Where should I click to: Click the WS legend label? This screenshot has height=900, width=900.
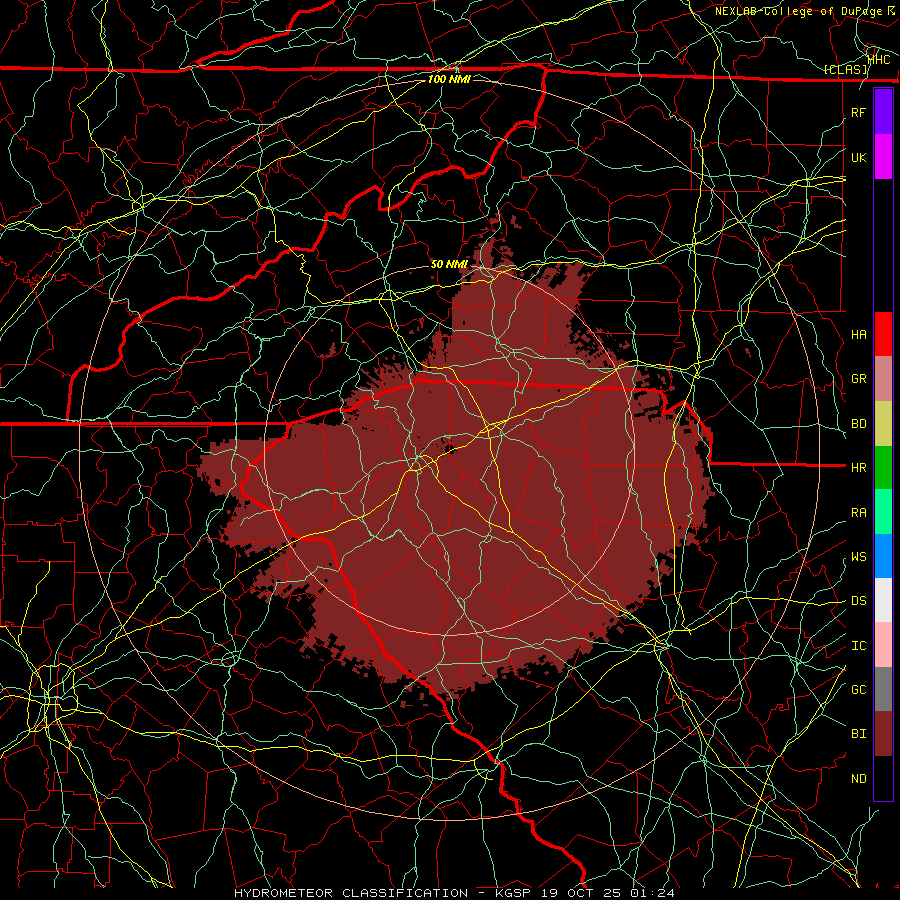pyautogui.click(x=859, y=557)
